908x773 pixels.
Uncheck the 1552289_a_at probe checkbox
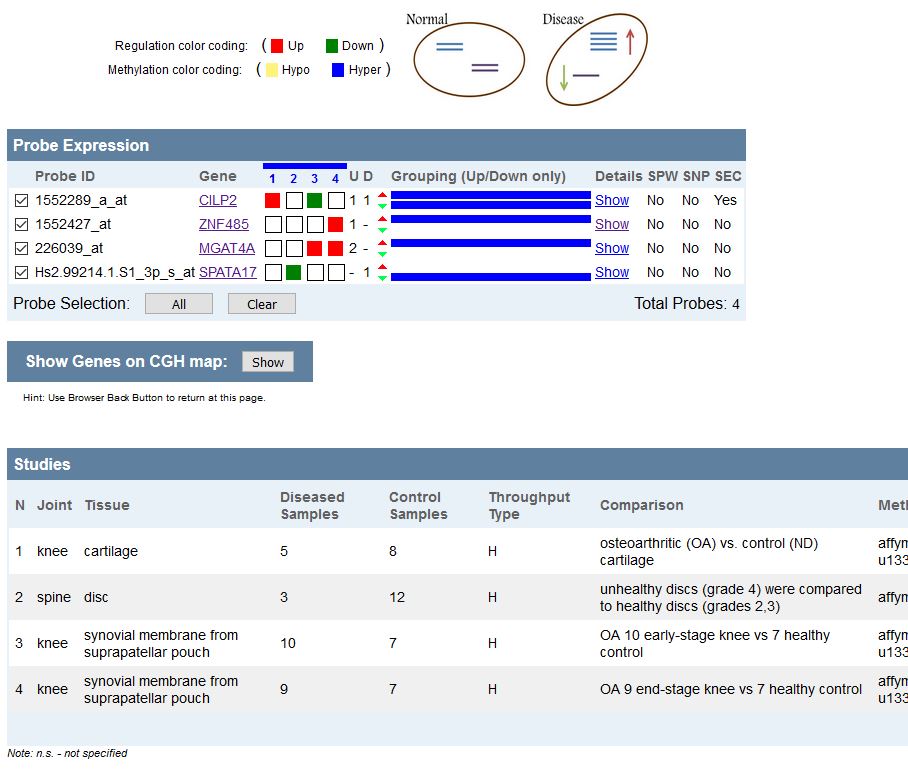pyautogui.click(x=22, y=201)
